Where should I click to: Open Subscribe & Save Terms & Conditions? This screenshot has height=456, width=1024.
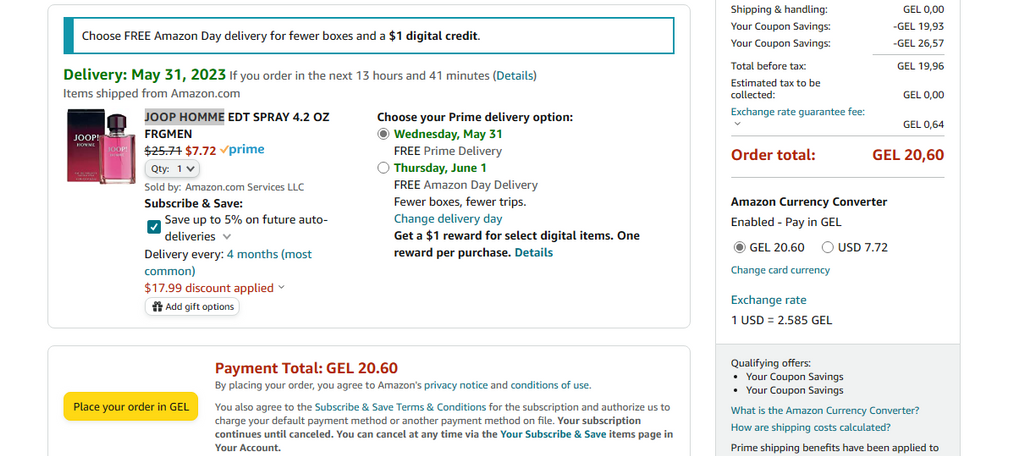[386, 407]
